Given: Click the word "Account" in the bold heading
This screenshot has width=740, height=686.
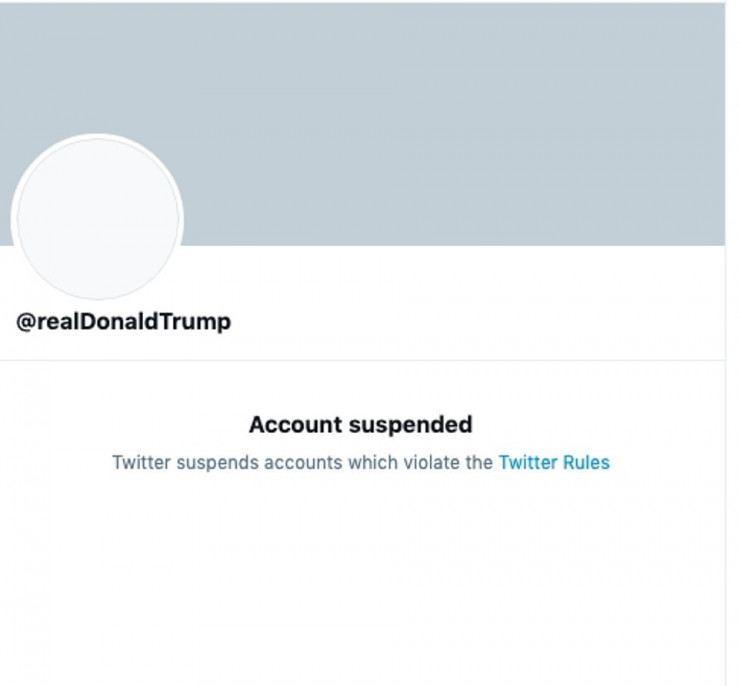Looking at the screenshot, I should [294, 424].
